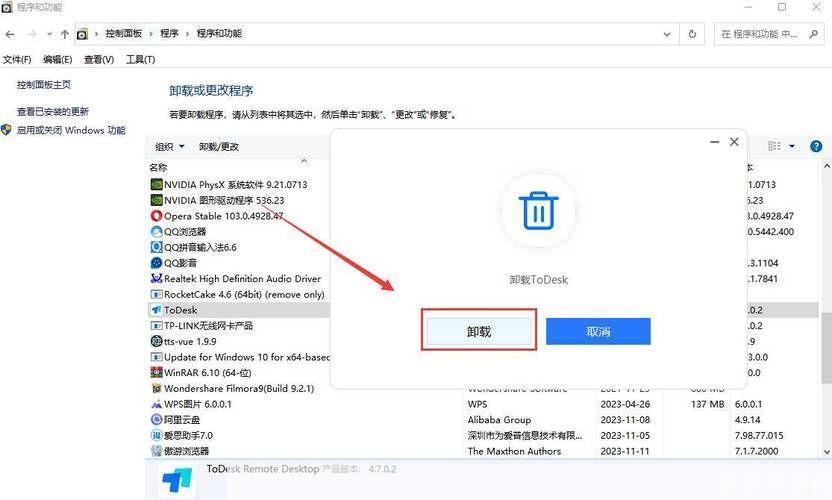Viewport: 832px width, 500px height.
Task: Open the 工具(T) menu
Action: [x=140, y=59]
